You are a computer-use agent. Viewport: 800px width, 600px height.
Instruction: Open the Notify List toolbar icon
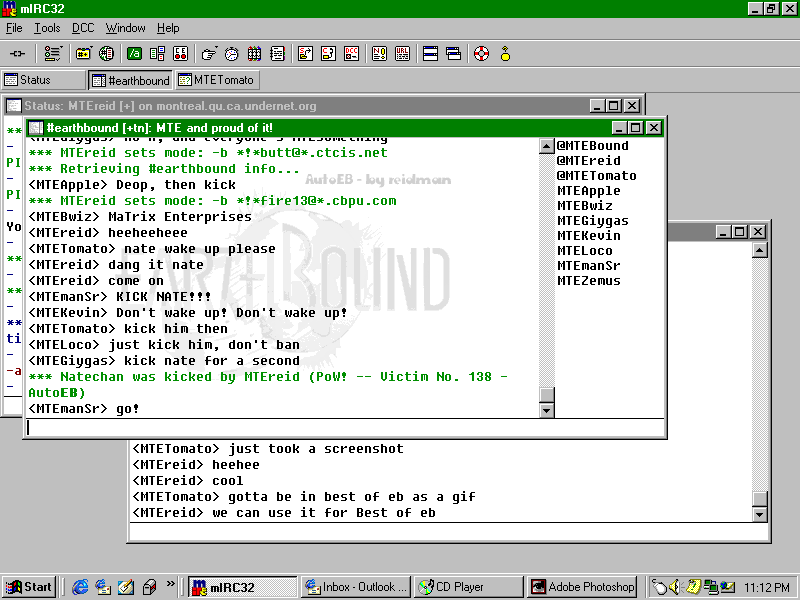(x=380, y=54)
